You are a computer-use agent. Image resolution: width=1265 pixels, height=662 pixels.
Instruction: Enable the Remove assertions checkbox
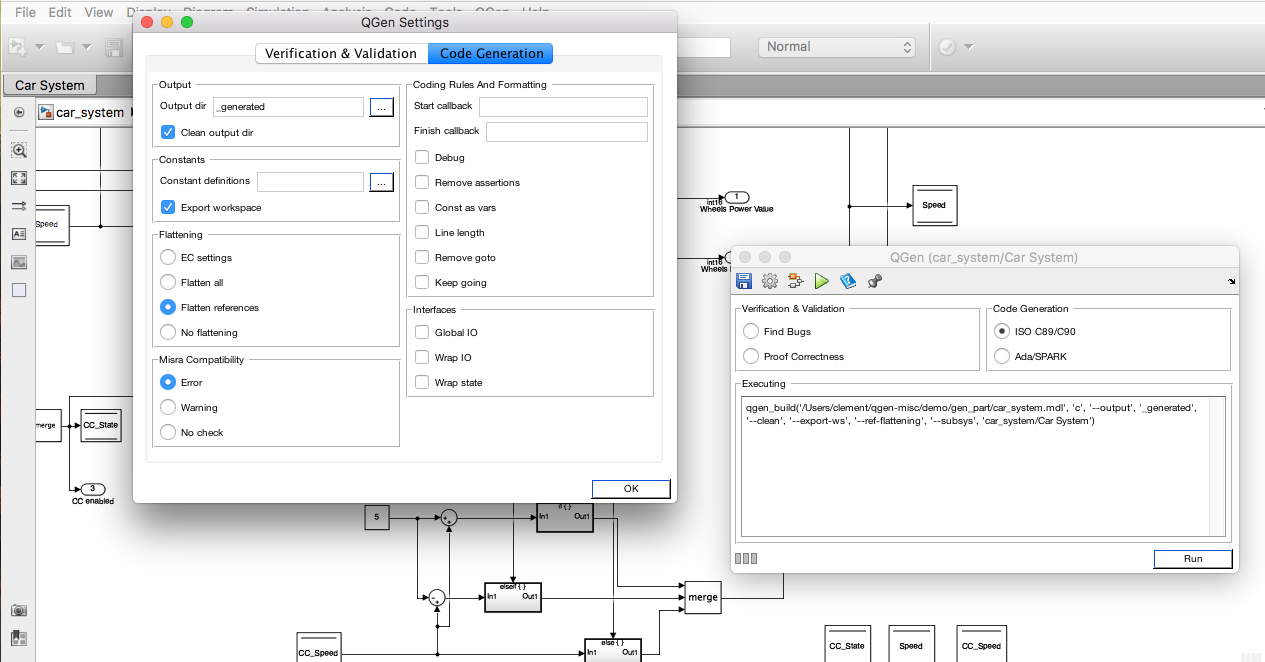[x=422, y=183]
